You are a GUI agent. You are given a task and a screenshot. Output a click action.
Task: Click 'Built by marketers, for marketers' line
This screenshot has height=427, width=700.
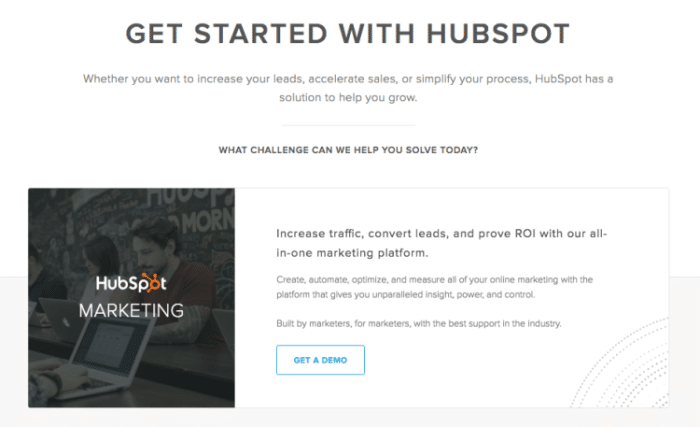click(418, 323)
